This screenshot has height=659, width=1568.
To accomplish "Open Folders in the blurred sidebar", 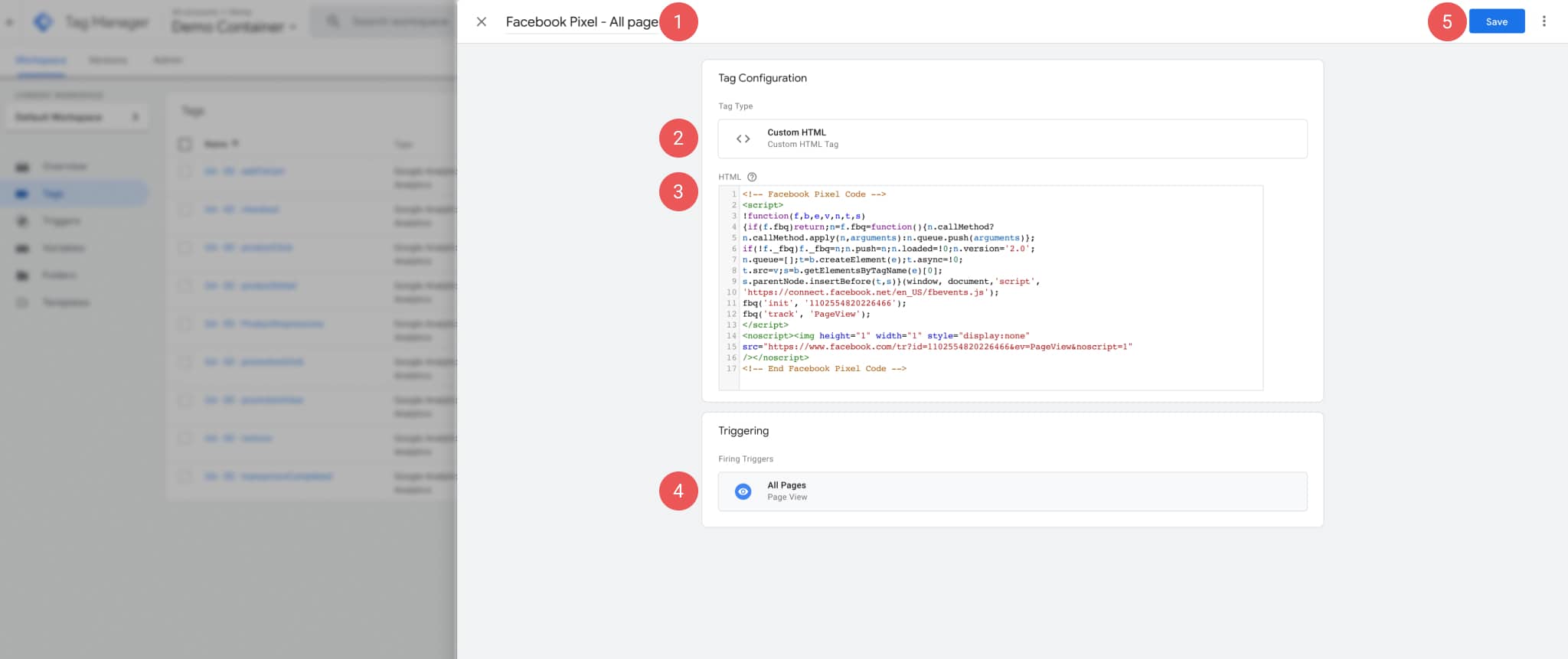I will (59, 276).
